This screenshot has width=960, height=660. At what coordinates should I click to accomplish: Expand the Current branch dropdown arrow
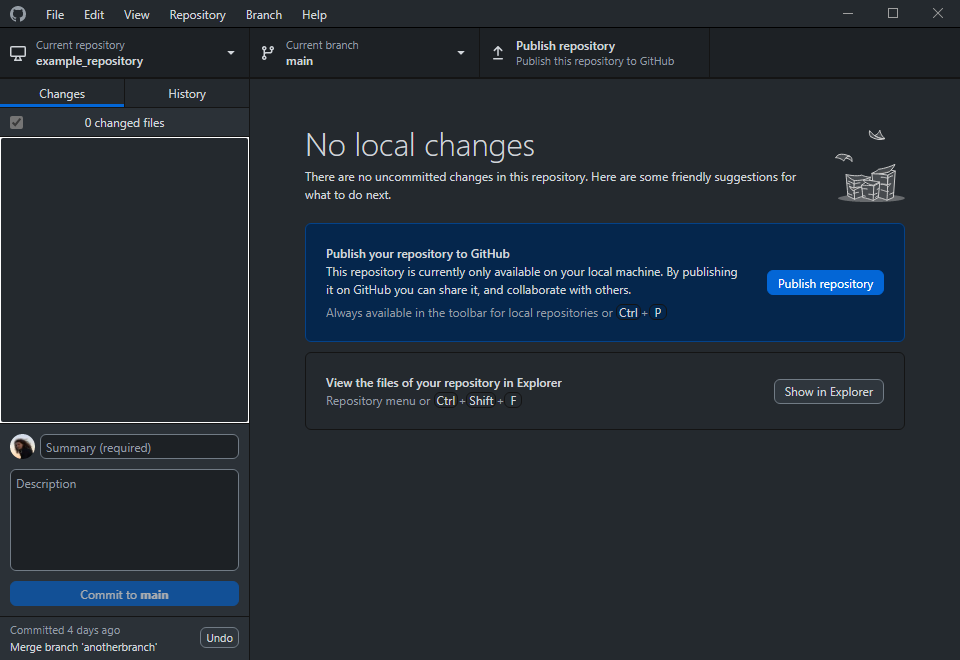click(x=461, y=53)
